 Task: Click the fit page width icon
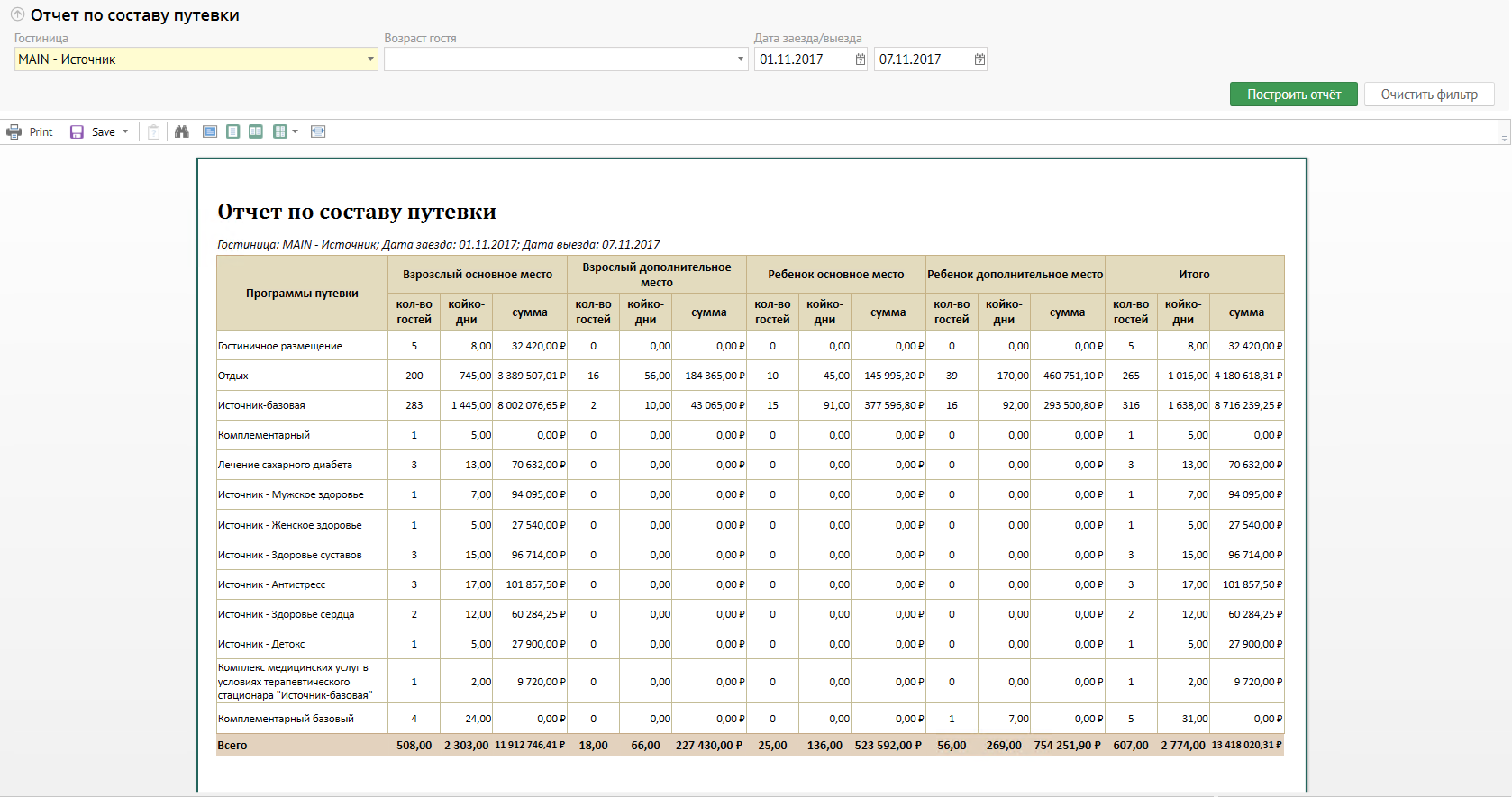point(318,131)
